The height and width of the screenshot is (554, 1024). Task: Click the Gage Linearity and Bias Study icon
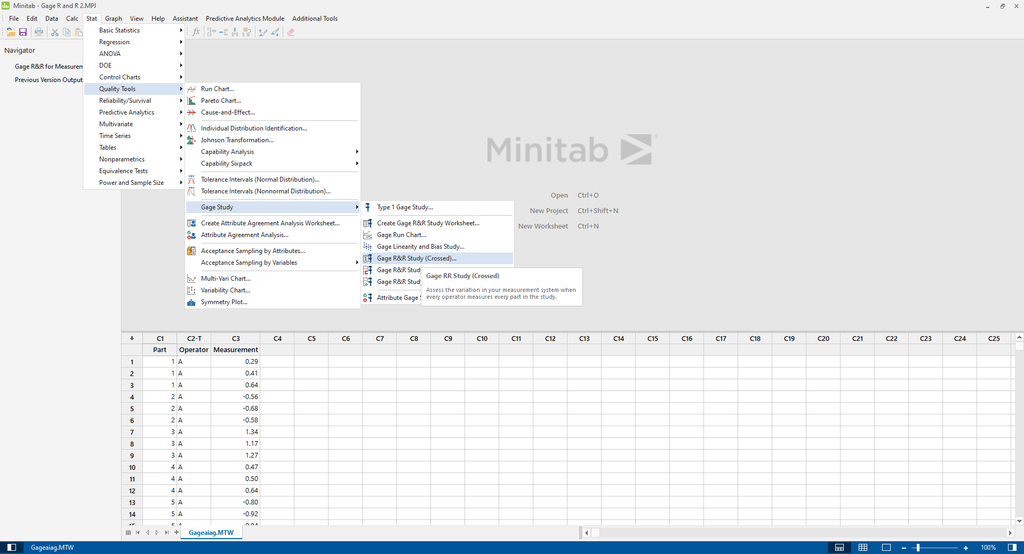[368, 246]
